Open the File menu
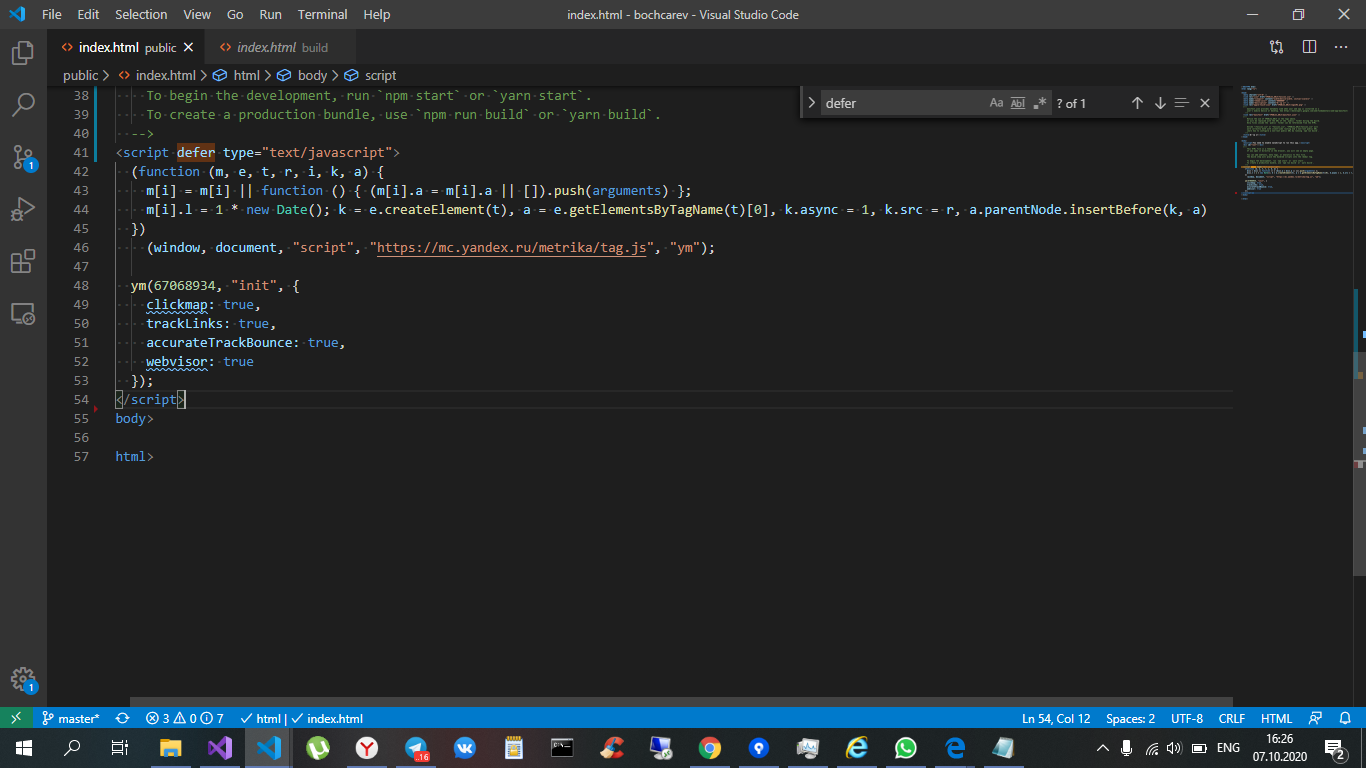Image resolution: width=1366 pixels, height=768 pixels. point(52,14)
